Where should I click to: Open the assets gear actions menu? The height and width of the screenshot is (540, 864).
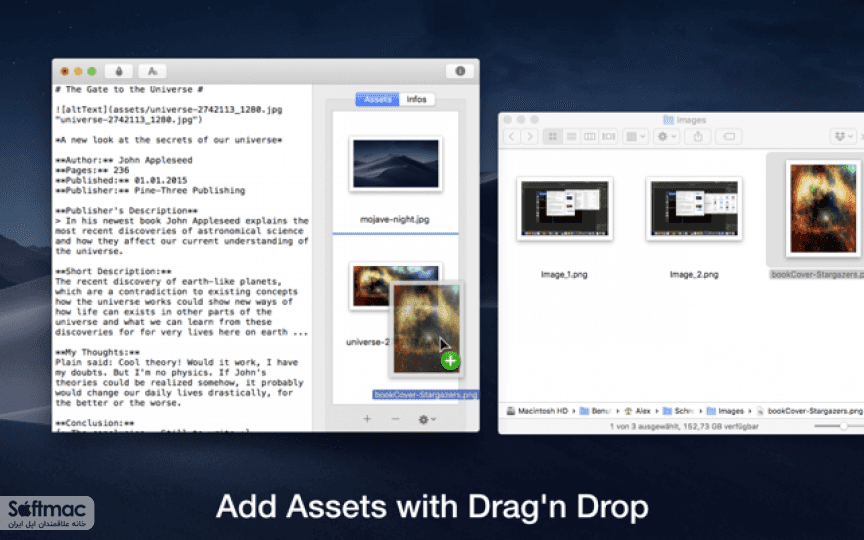pyautogui.click(x=426, y=419)
